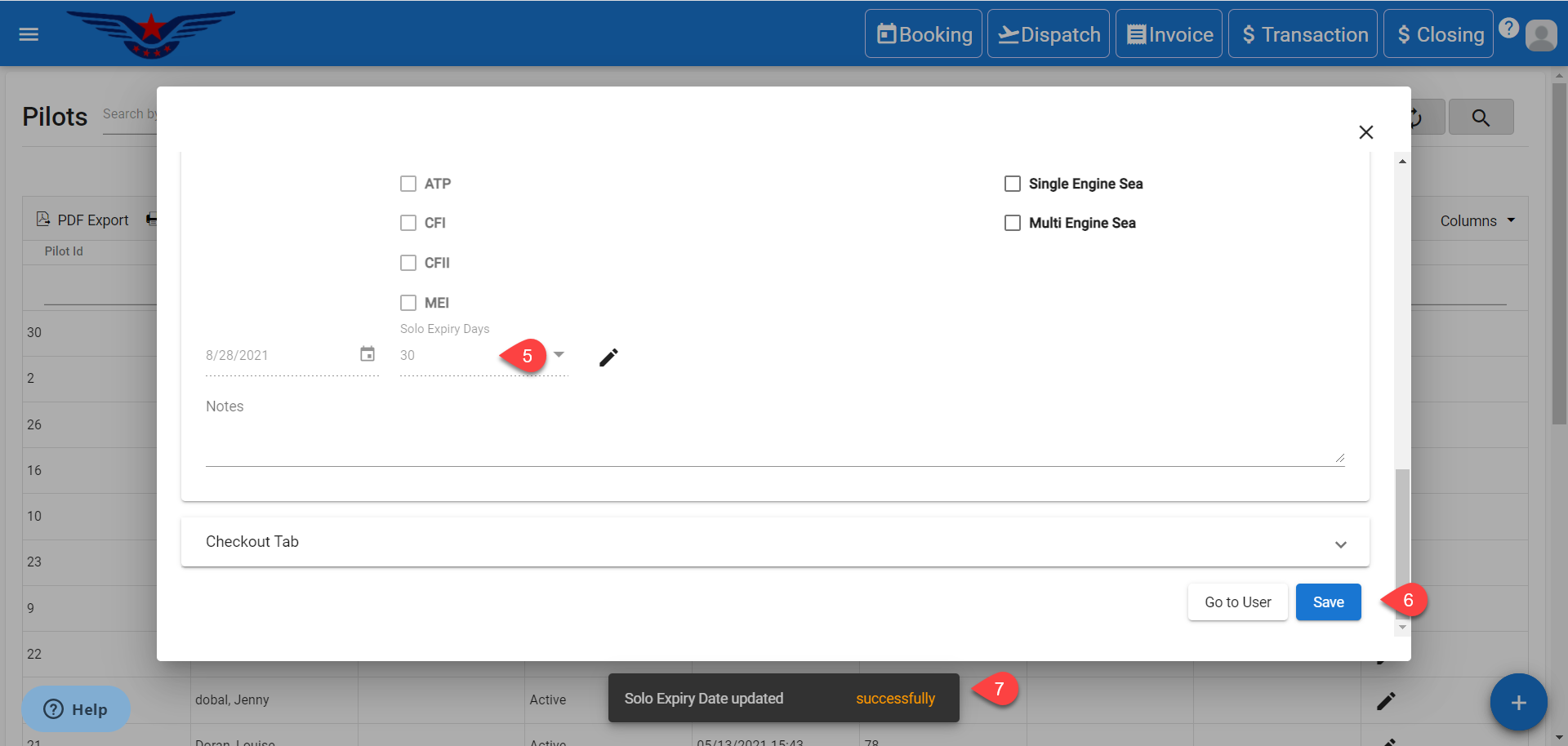Close the dialog with the X icon
The image size is (1568, 746).
coord(1365,132)
